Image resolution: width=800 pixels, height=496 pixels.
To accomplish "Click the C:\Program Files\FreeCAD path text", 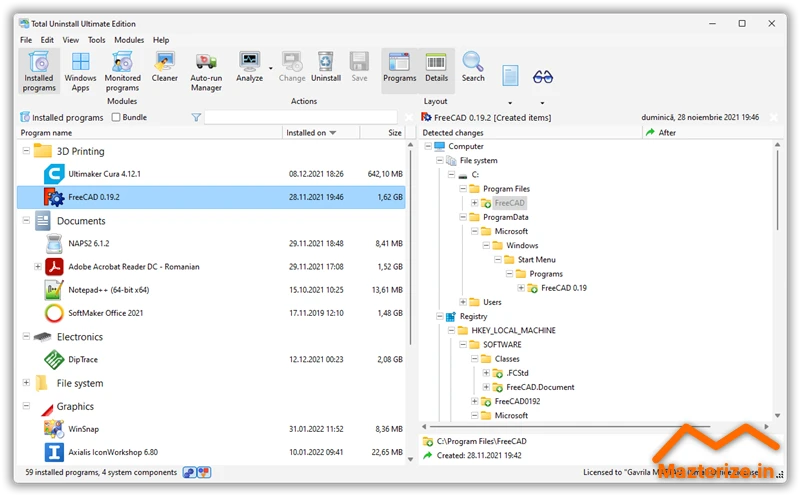I will point(482,441).
